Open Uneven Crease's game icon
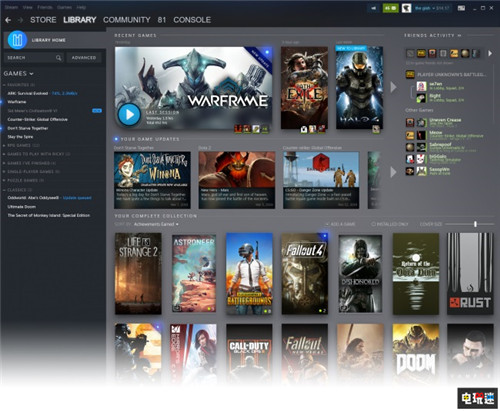The width and height of the screenshot is (500, 411). click(x=410, y=122)
